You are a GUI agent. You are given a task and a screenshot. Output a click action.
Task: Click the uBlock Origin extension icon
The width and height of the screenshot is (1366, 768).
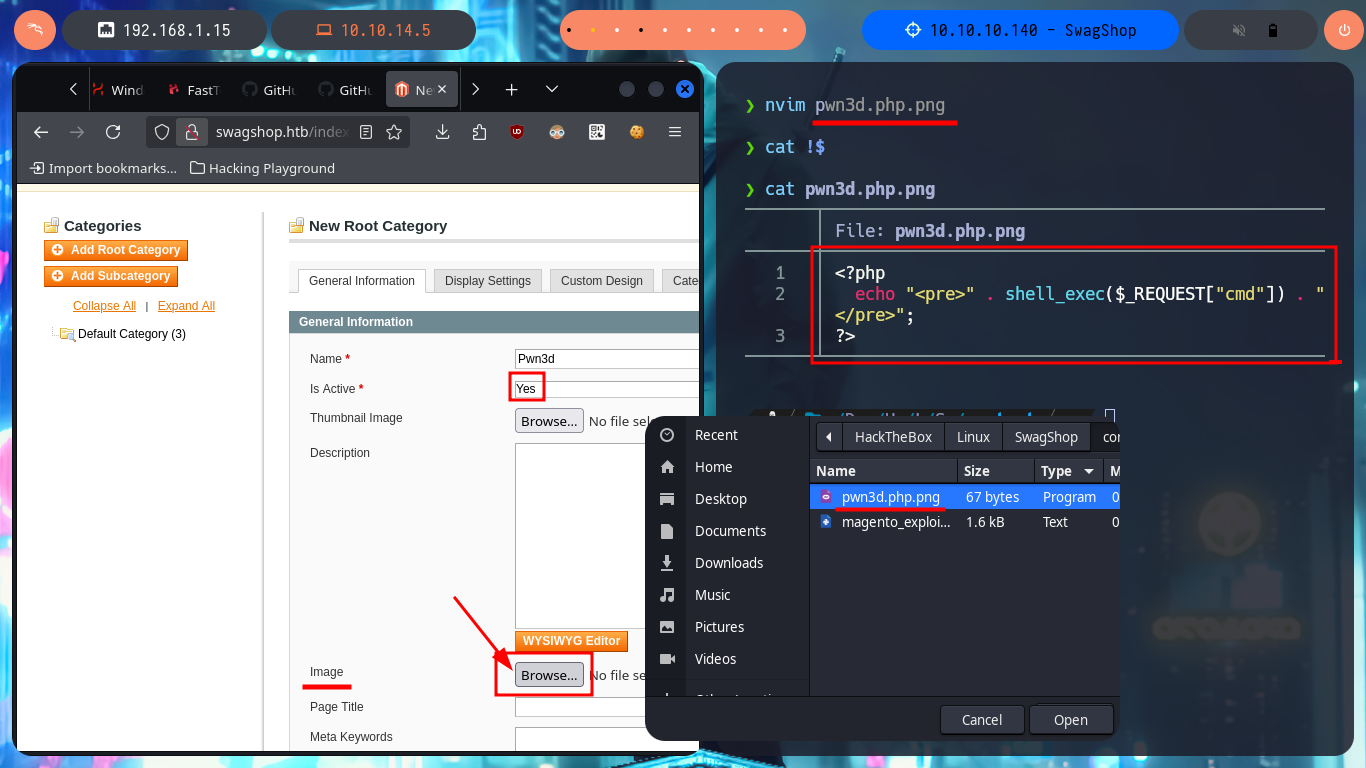517,132
